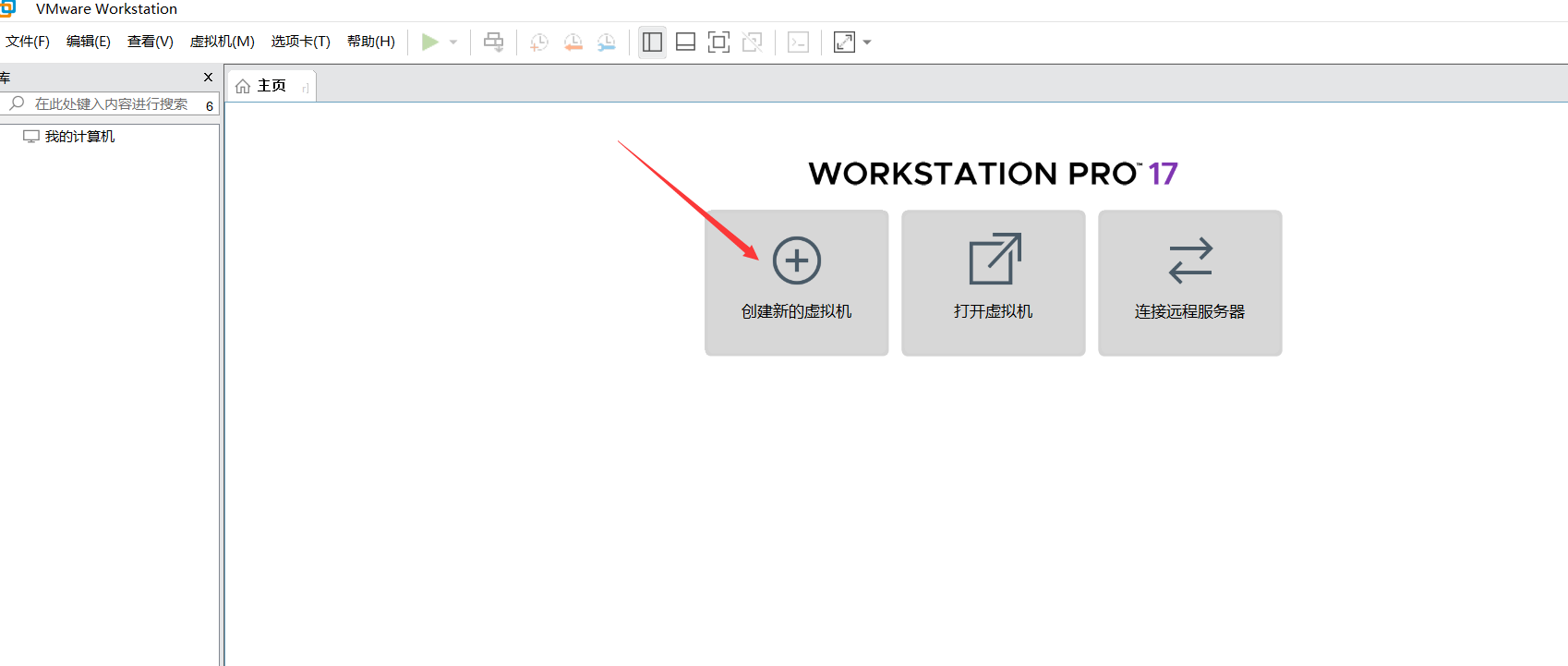Toggle the thumbnail bar view icon
This screenshot has height=666, width=1568.
coord(686,42)
